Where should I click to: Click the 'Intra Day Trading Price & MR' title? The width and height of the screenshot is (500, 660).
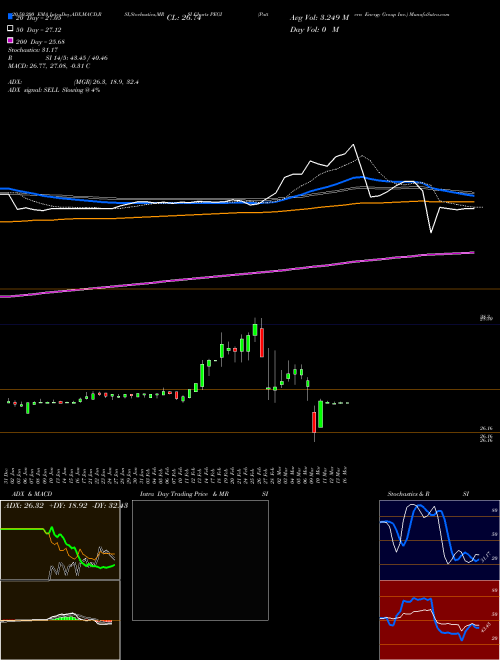[184, 494]
